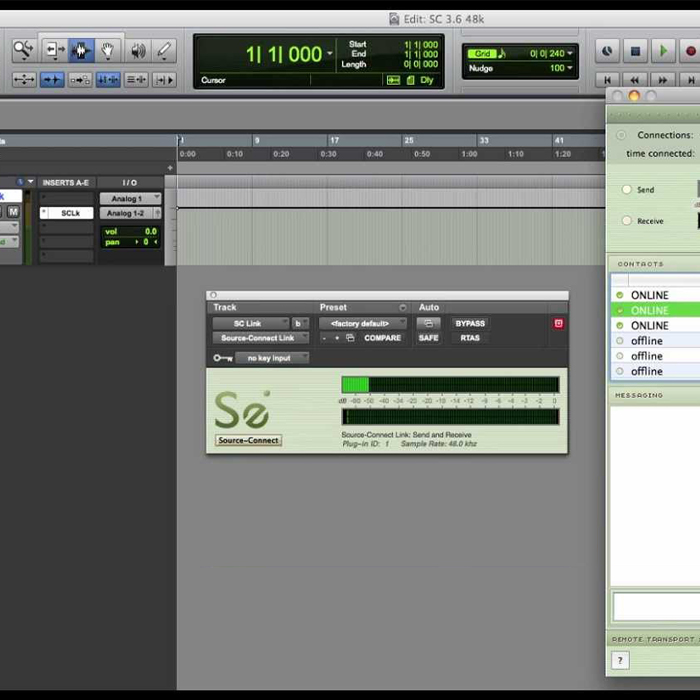The height and width of the screenshot is (700, 700).
Task: Toggle the Grid mode indicator
Action: click(x=482, y=54)
